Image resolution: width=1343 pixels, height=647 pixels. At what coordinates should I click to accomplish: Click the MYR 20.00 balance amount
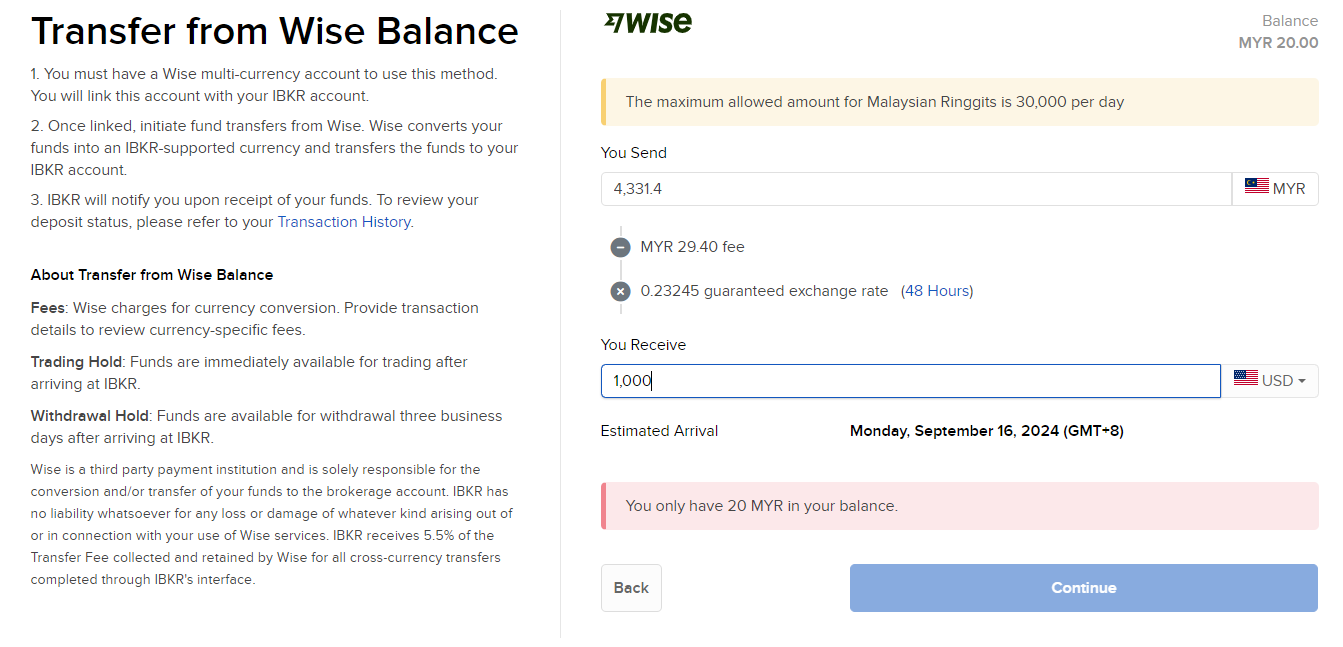1278,43
